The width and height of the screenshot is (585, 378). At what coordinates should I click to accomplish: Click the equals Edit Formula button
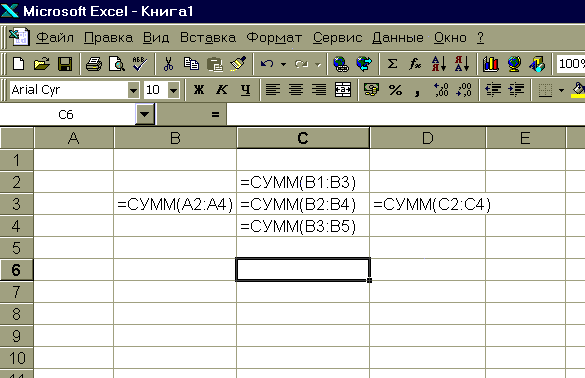click(x=215, y=114)
